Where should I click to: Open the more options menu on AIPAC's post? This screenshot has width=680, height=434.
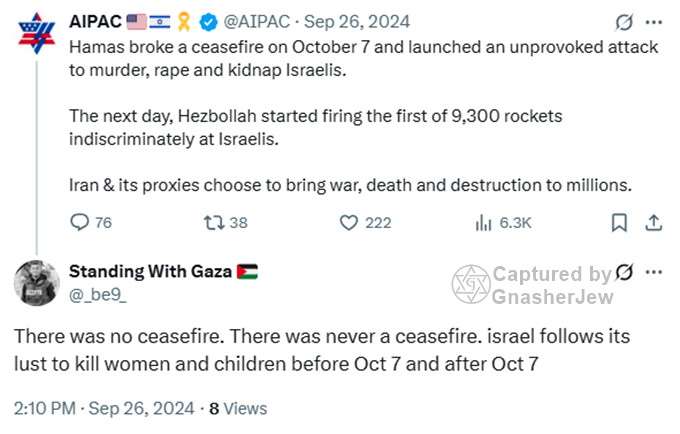(654, 22)
